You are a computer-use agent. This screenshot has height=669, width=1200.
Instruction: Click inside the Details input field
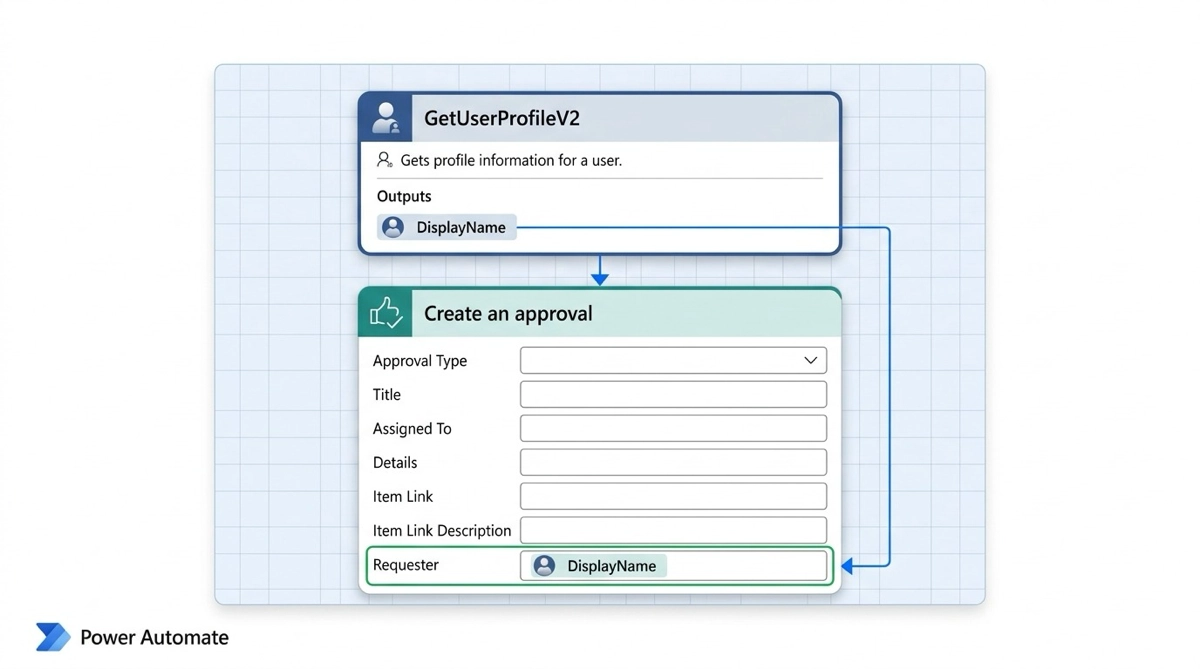(x=673, y=462)
